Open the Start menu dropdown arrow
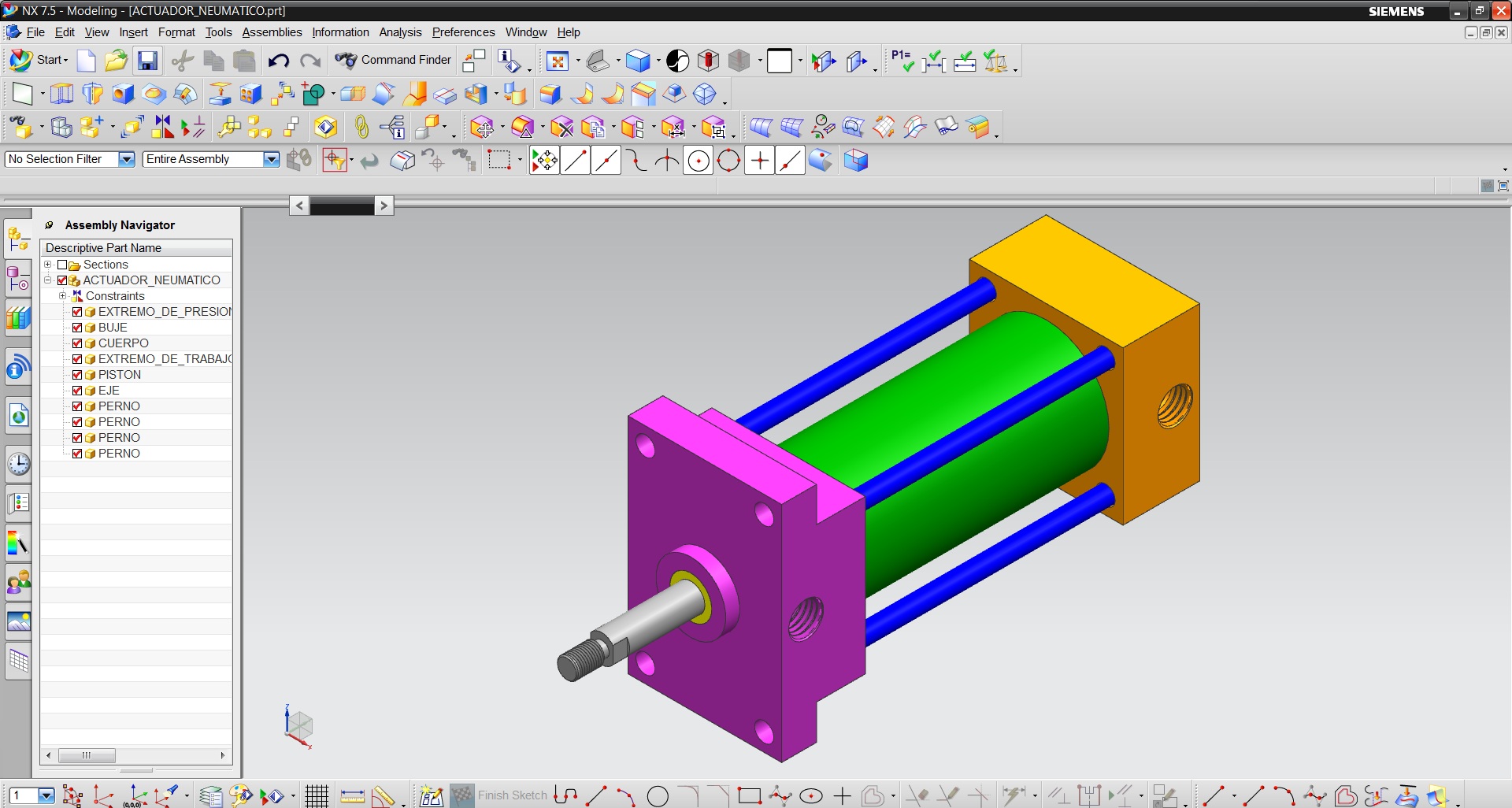The height and width of the screenshot is (808, 1512). click(x=66, y=61)
